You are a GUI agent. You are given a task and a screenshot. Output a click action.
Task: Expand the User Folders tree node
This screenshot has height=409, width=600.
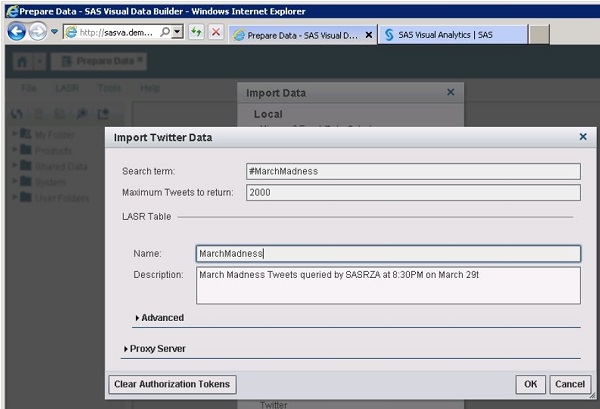coord(15,197)
